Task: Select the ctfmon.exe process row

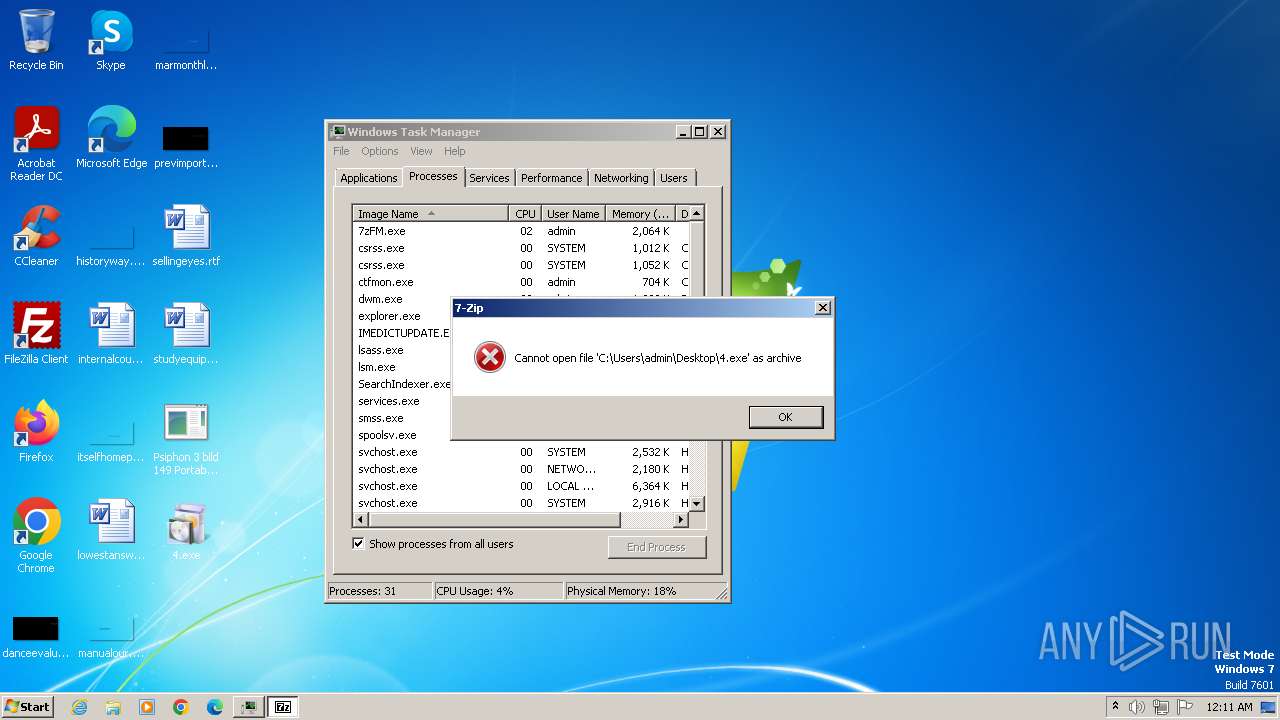Action: pos(521,282)
